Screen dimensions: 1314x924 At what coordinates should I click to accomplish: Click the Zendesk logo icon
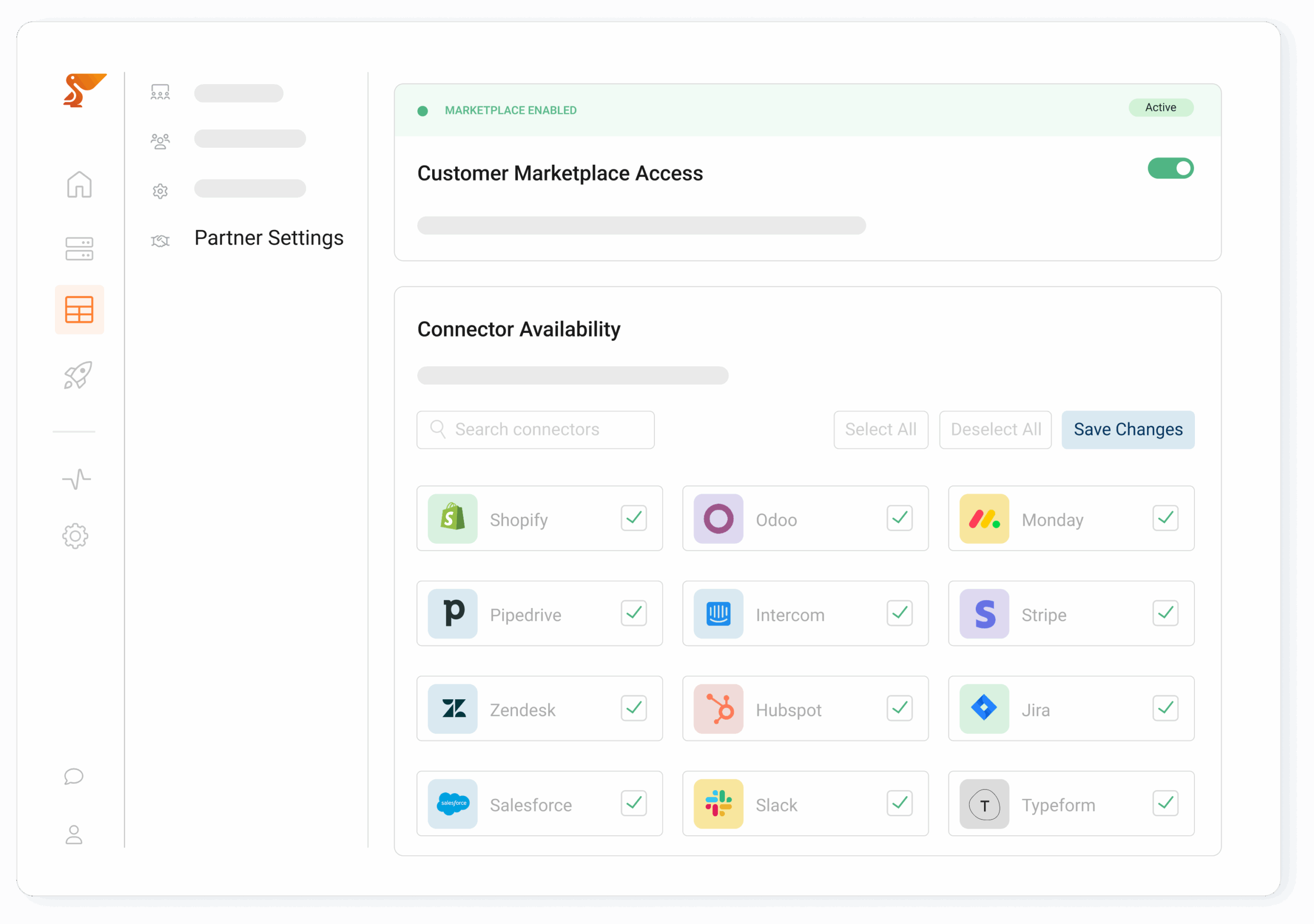point(453,709)
